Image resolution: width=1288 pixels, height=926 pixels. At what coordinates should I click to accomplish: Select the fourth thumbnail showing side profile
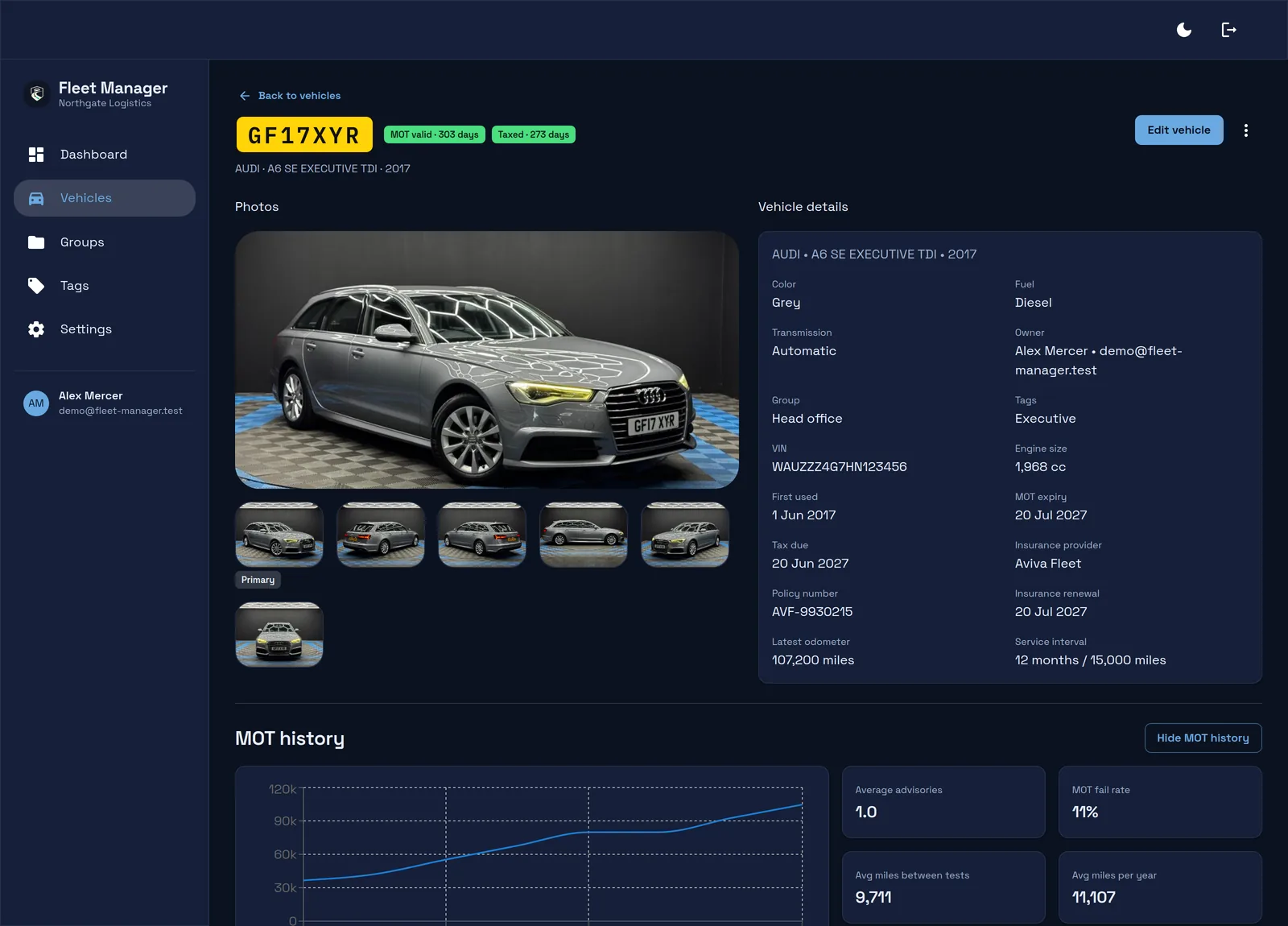pyautogui.click(x=584, y=535)
